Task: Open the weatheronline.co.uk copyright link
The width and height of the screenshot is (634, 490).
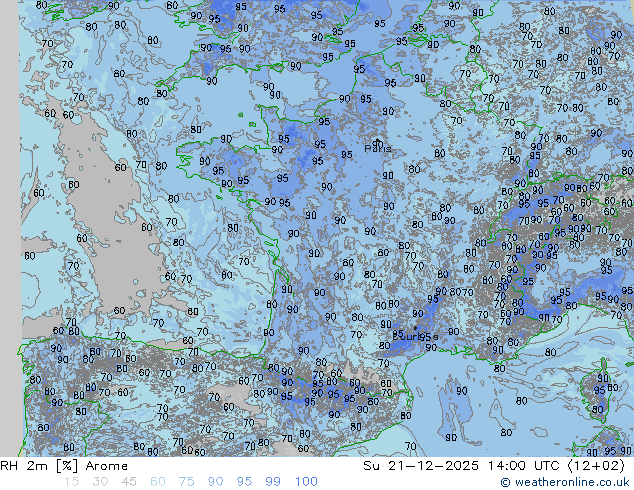Action: [x=564, y=482]
